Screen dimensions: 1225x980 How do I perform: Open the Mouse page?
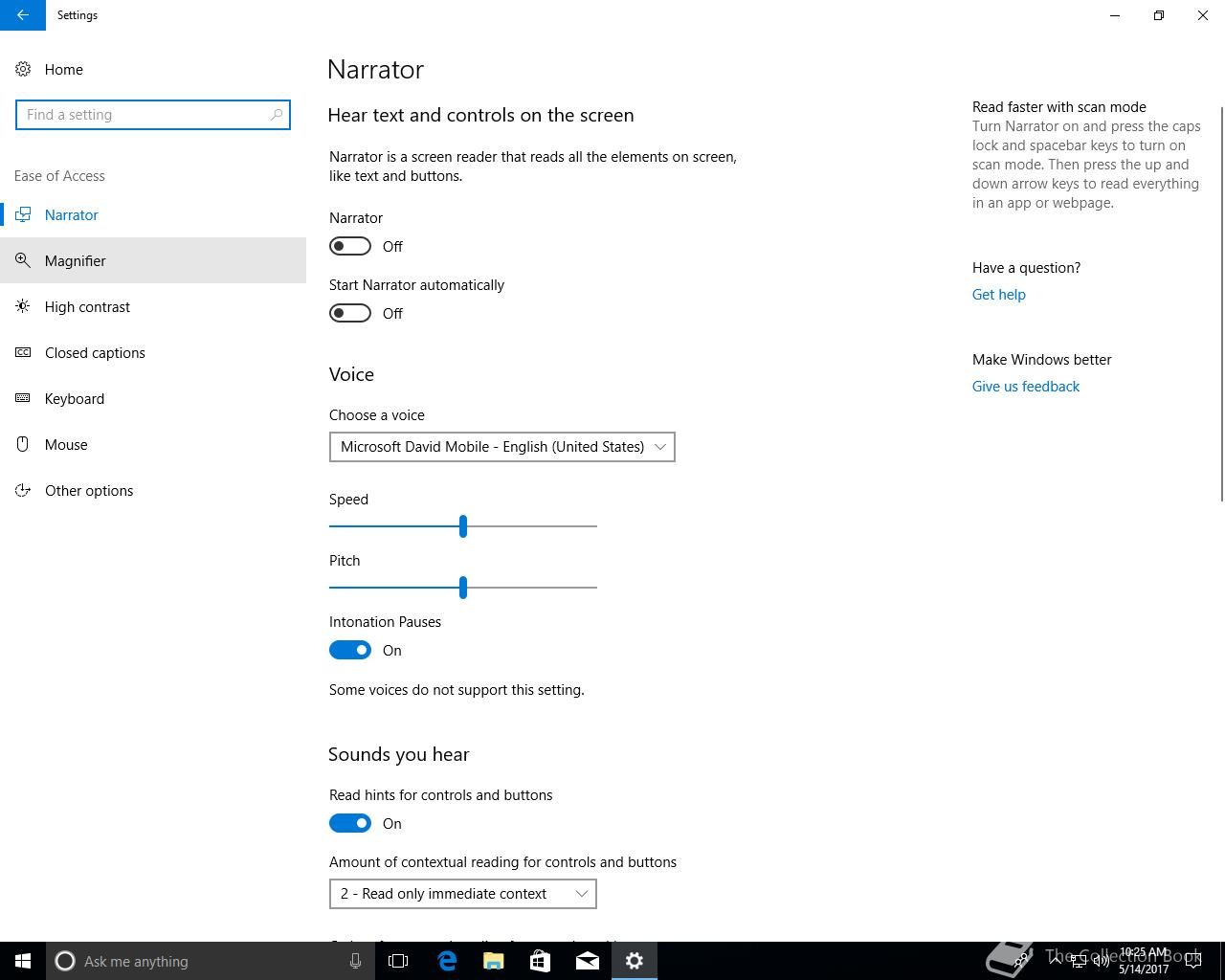(153, 444)
